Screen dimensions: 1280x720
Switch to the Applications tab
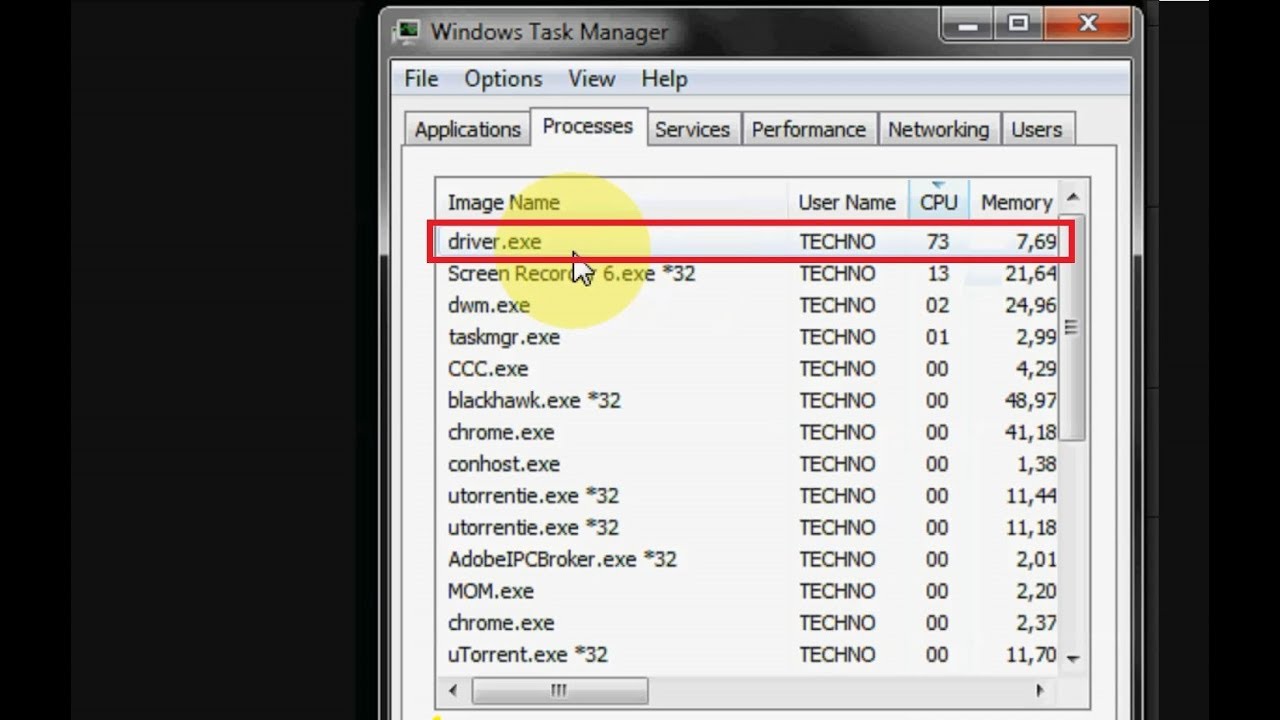(x=467, y=130)
